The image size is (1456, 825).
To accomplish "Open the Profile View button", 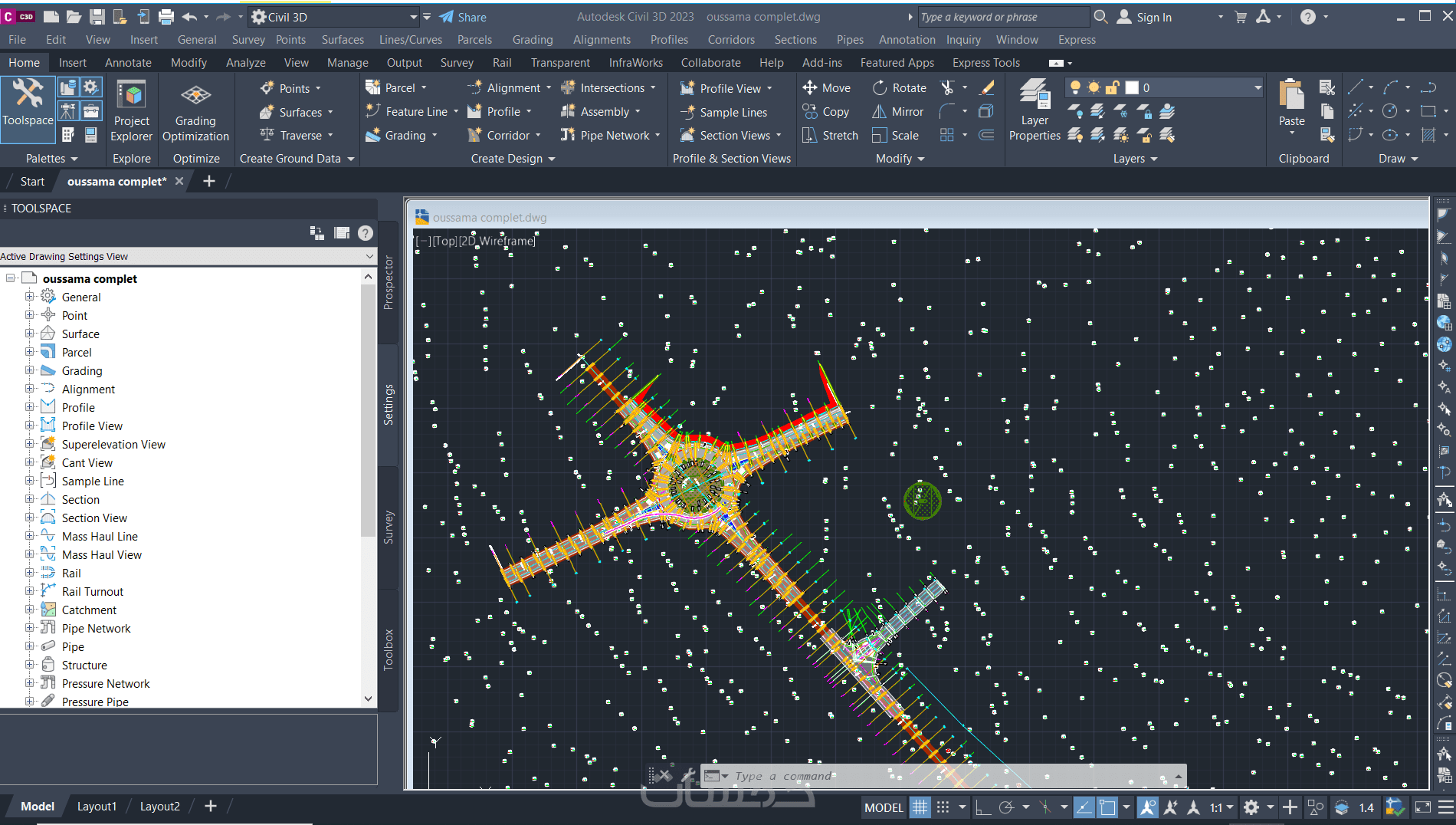I will tap(726, 88).
